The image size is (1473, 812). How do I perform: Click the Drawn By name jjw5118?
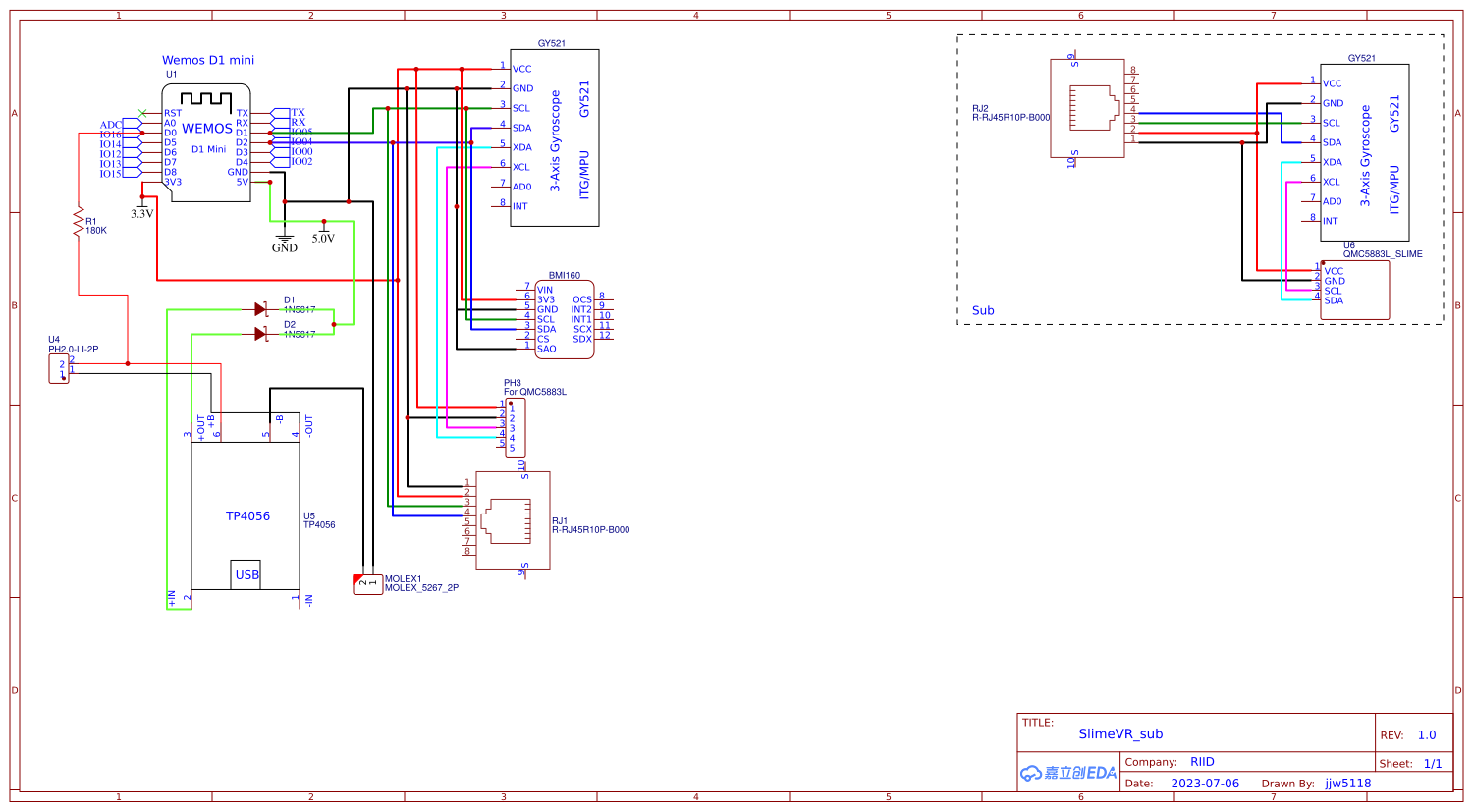pos(1347,784)
